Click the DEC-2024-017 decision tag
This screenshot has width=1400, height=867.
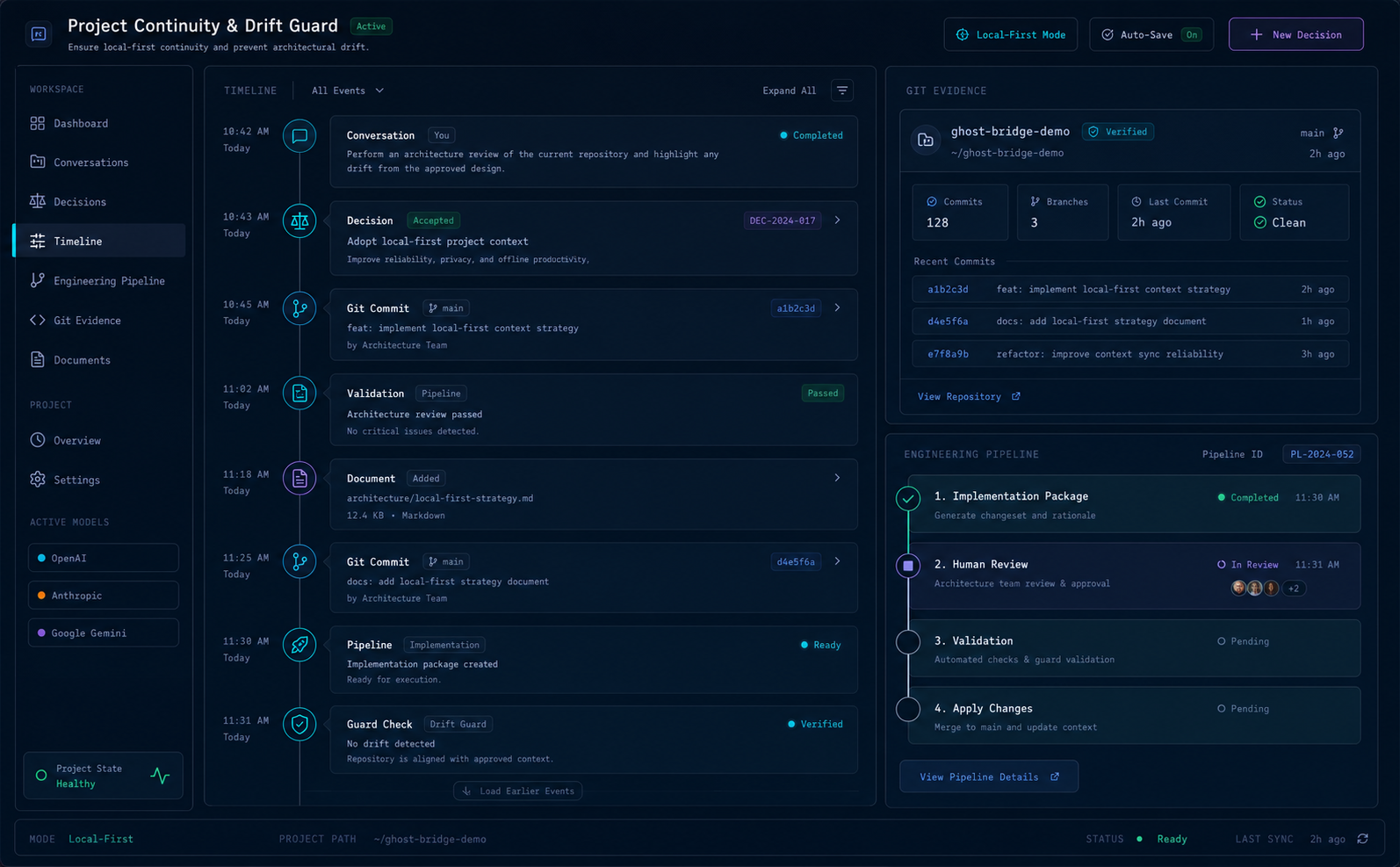[783, 220]
